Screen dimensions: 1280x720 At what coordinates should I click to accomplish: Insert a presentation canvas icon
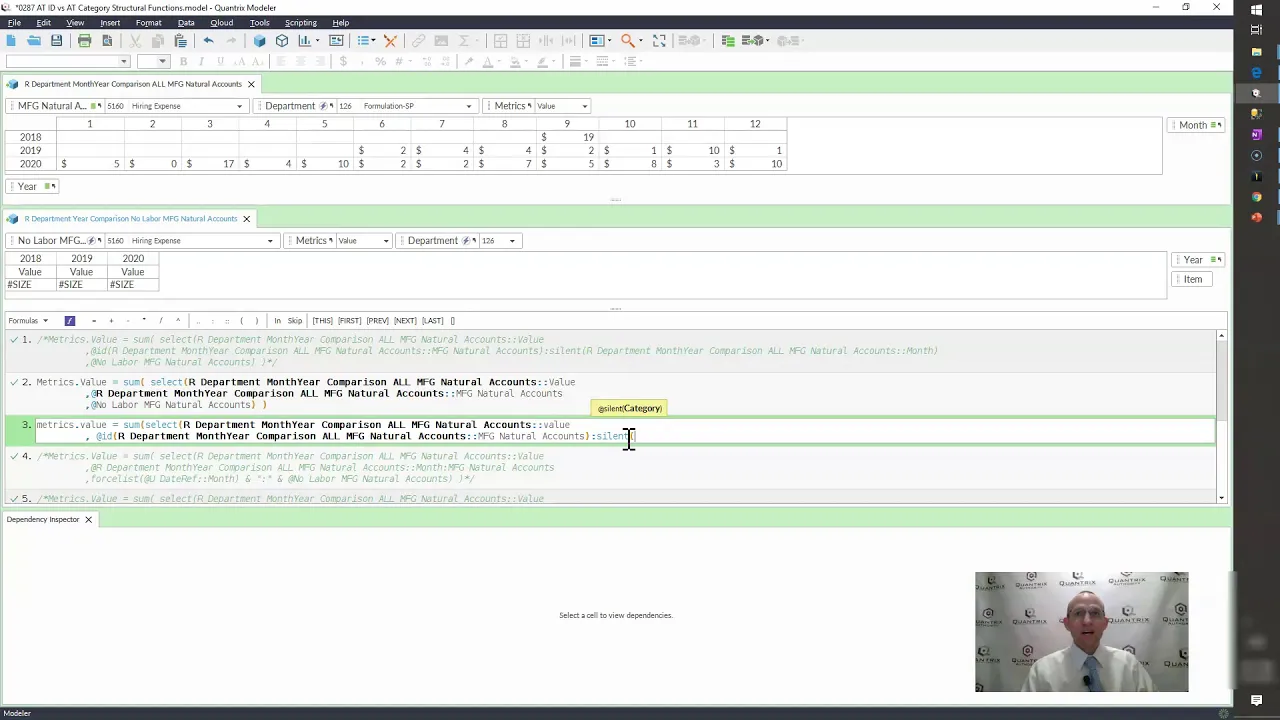(336, 41)
